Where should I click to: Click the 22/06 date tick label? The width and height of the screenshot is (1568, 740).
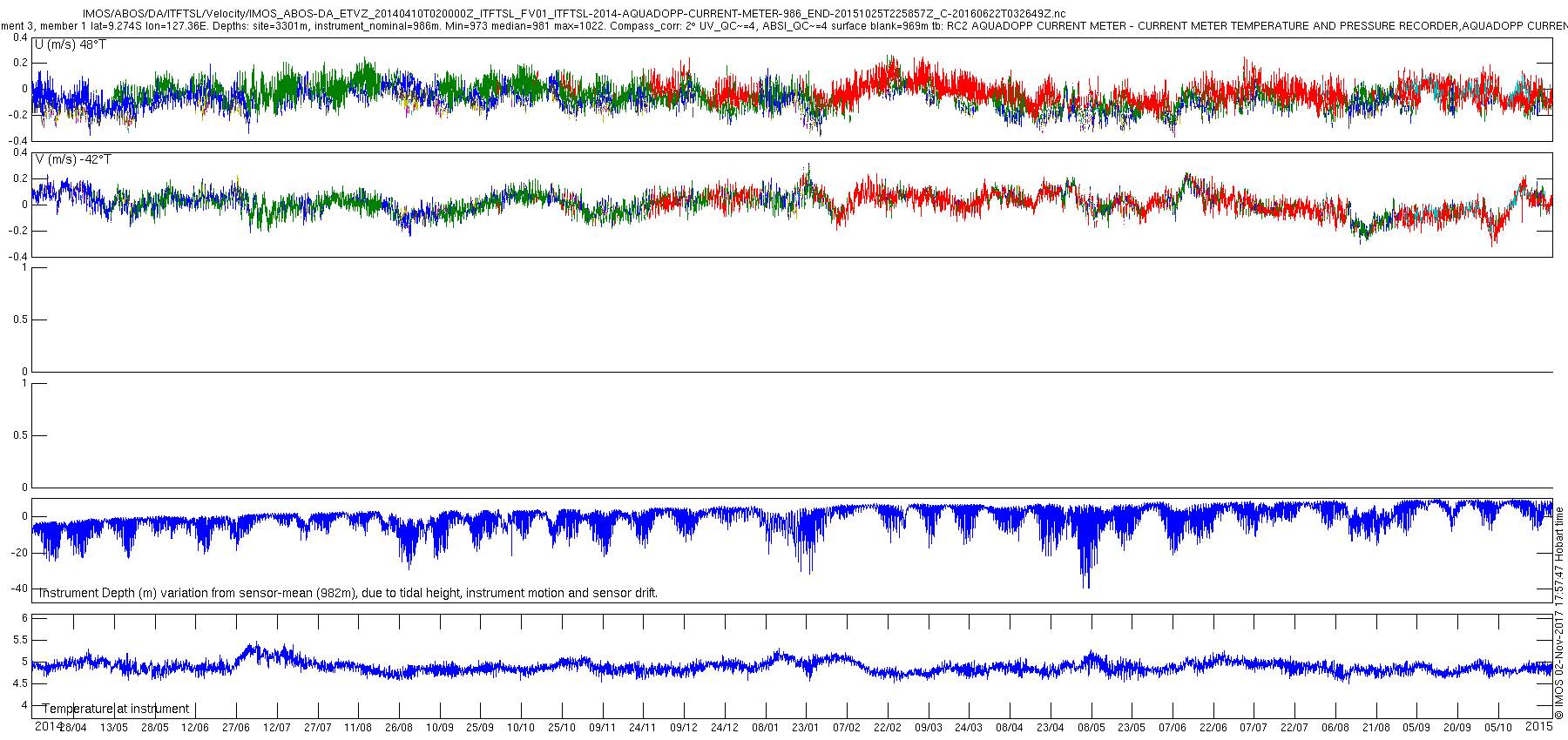tap(1213, 728)
